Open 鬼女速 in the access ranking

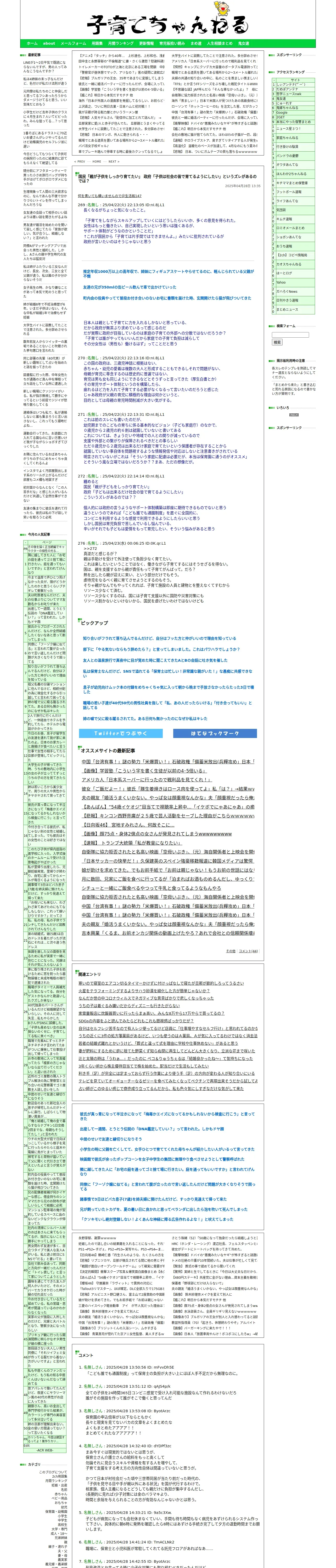(281, 98)
